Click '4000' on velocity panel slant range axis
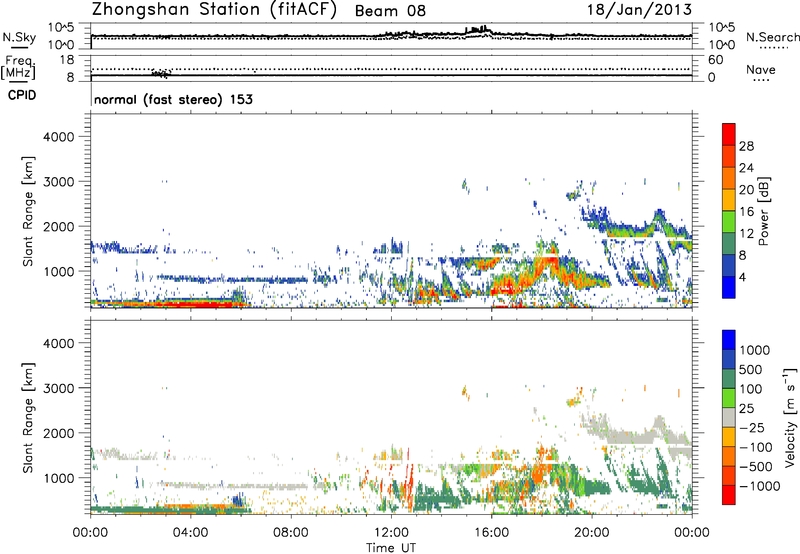800x554 pixels. pyautogui.click(x=58, y=343)
